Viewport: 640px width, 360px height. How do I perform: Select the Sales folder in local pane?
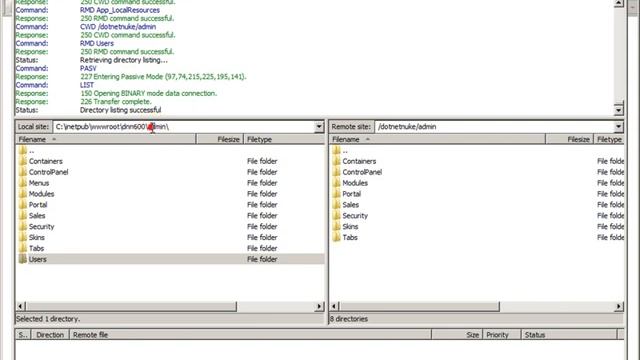pyautogui.click(x=37, y=216)
